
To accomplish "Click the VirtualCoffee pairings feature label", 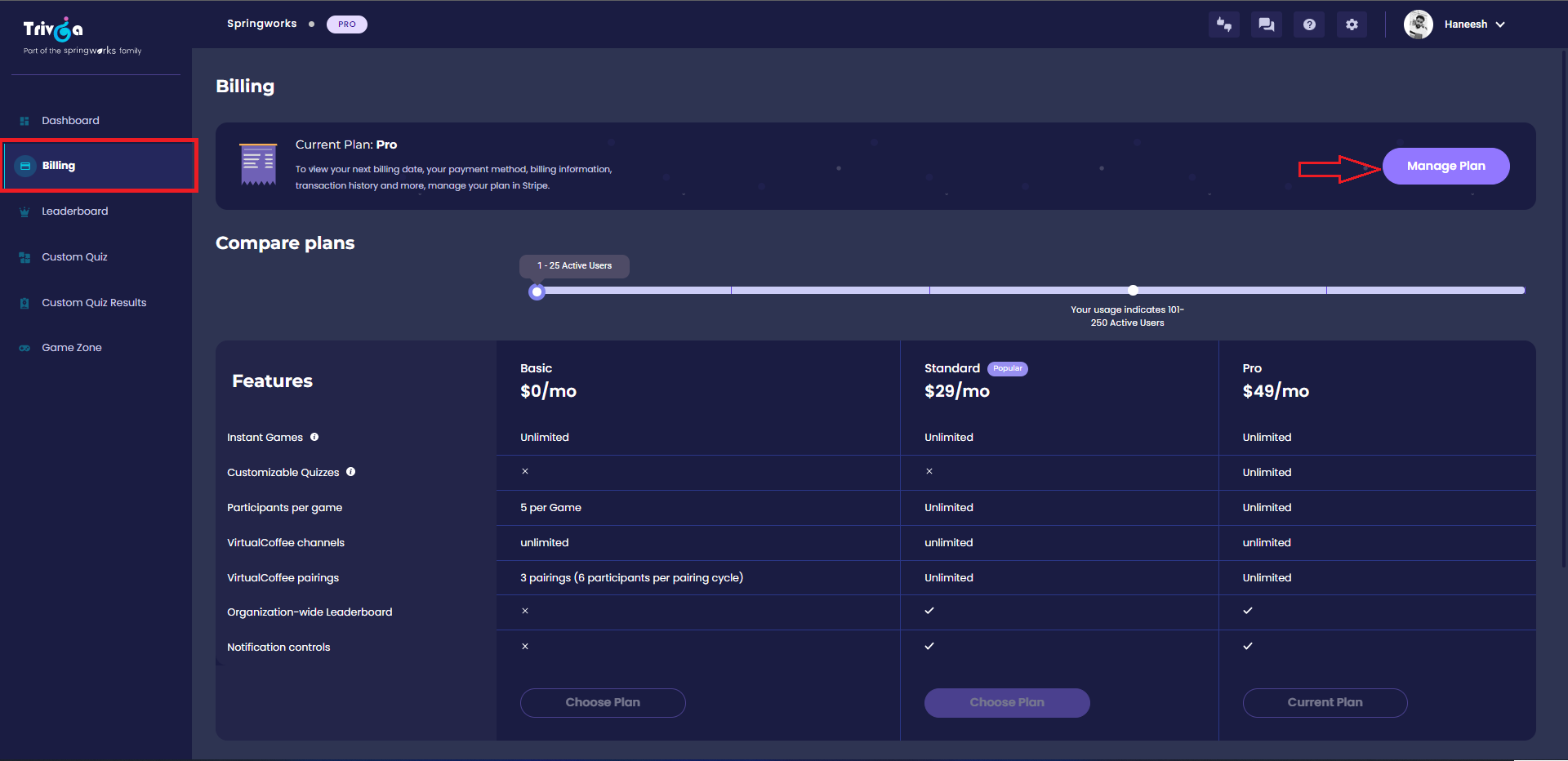I will pos(283,578).
